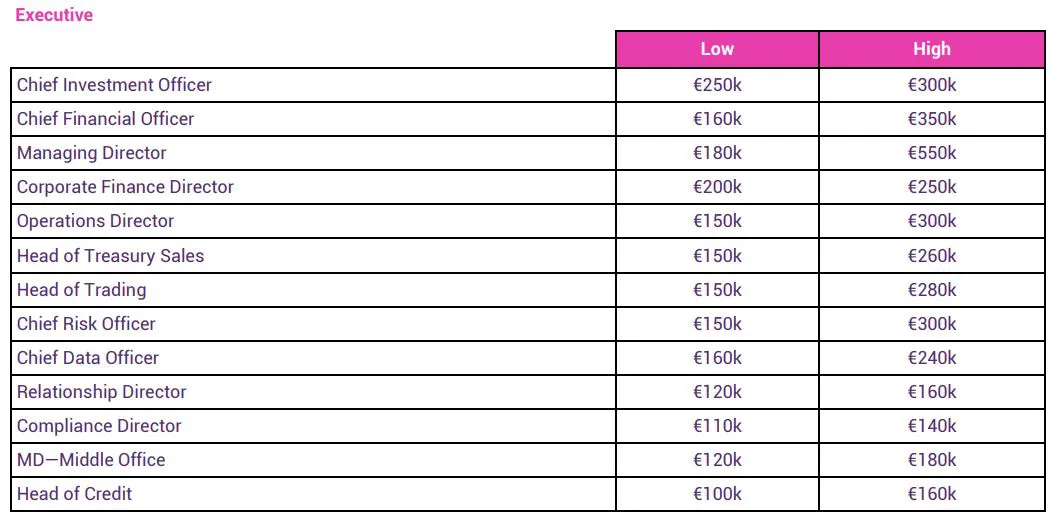This screenshot has width=1058, height=521.
Task: Select the Chief Risk Officer row label
Action: coord(86,324)
